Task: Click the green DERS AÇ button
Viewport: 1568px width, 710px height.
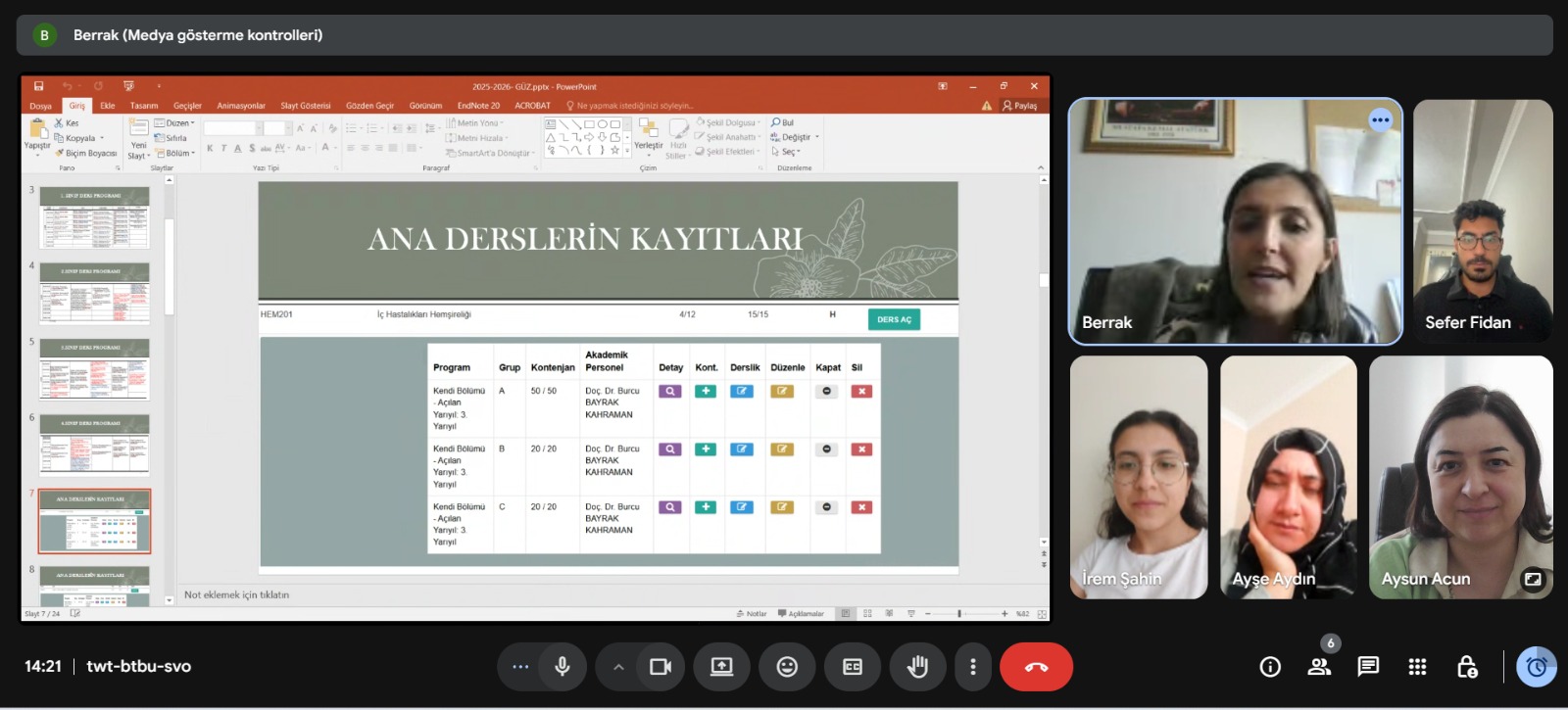Action: point(894,319)
